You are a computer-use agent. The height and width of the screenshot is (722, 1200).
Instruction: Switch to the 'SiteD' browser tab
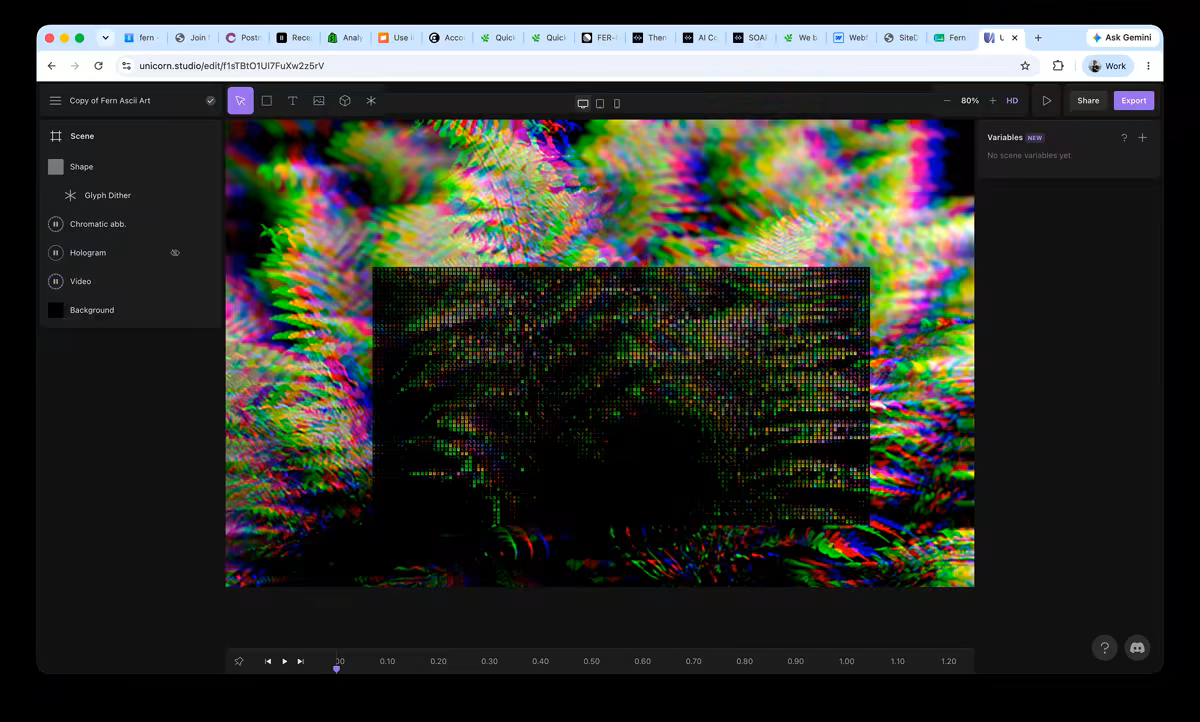(x=902, y=38)
